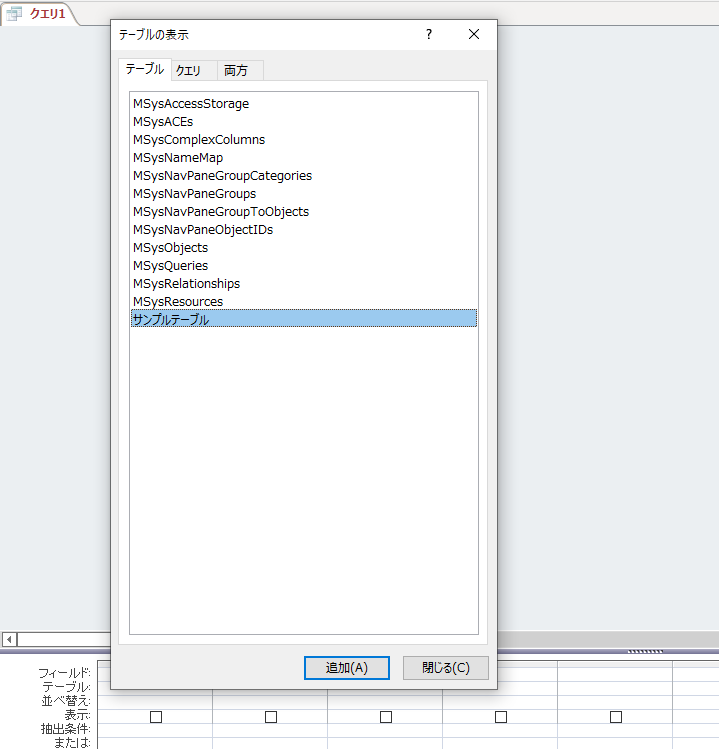The height and width of the screenshot is (749, 719).
Task: Select MSysACEs in the table list
Action: [x=304, y=122]
